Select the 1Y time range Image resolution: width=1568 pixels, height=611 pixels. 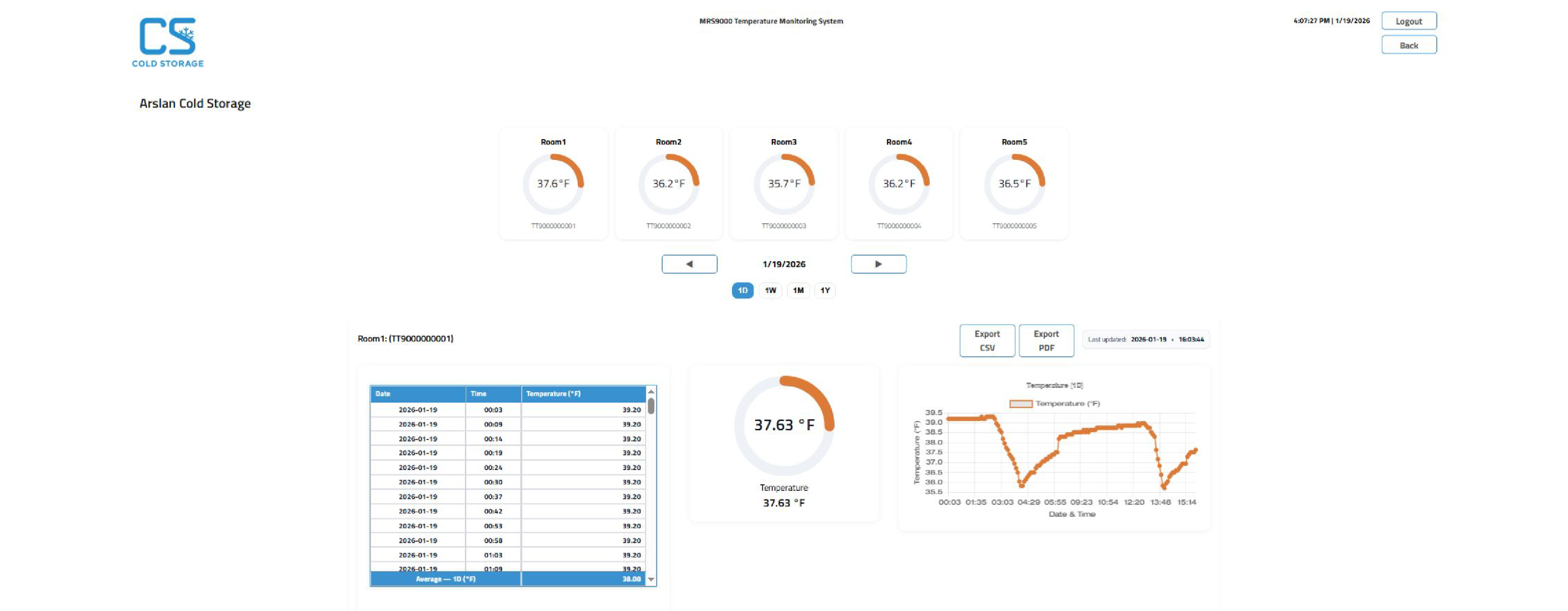click(825, 290)
